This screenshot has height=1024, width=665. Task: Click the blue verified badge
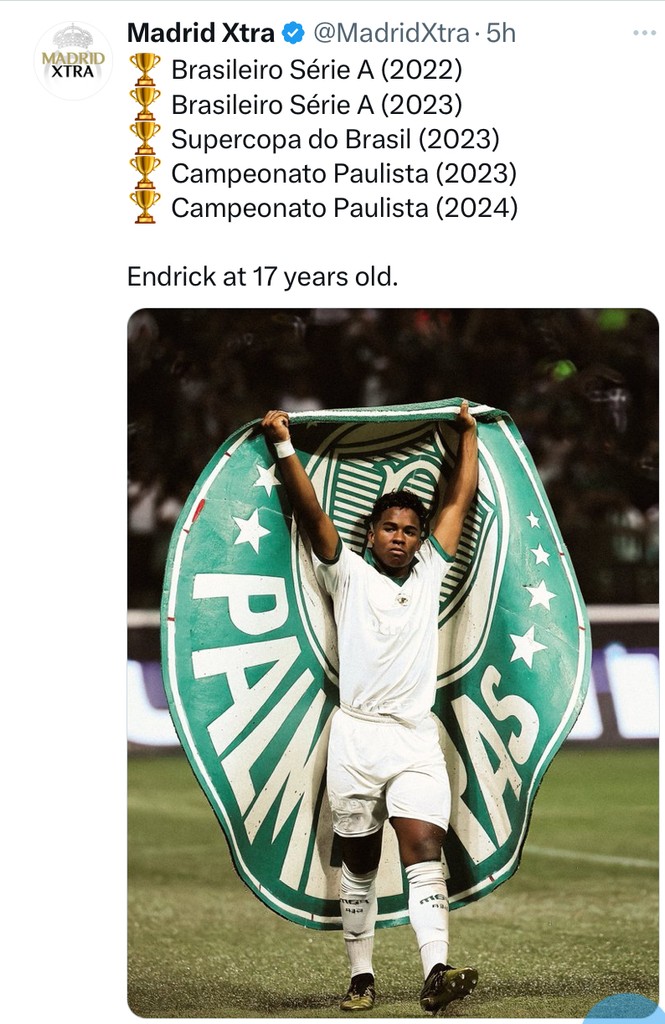(293, 33)
